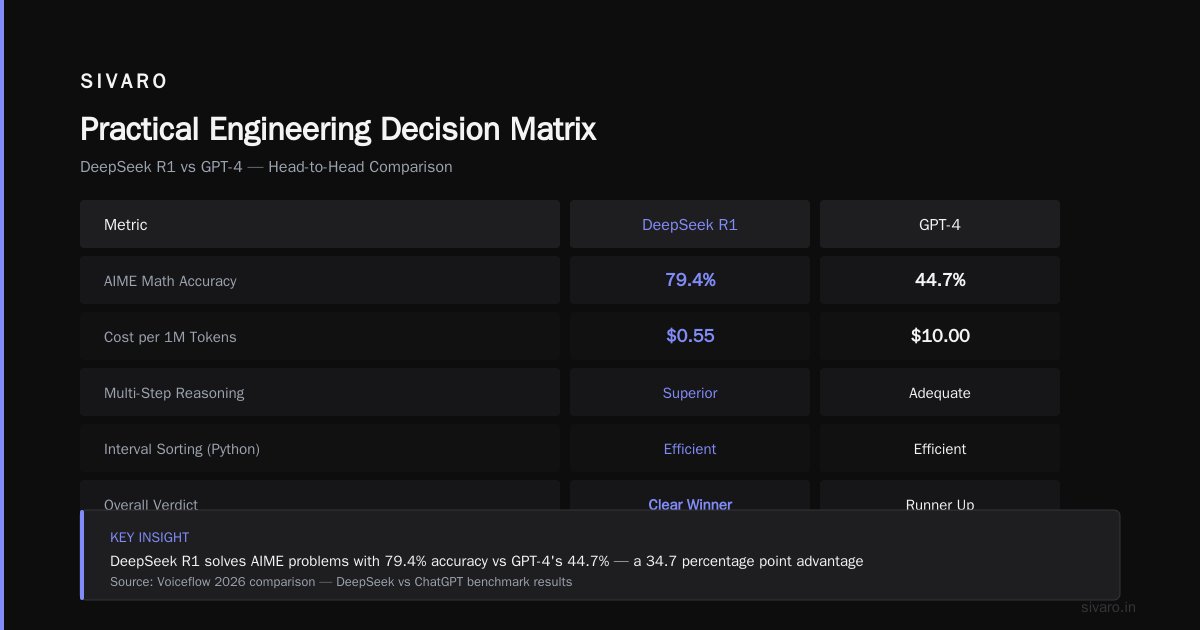Click the Adequate rating cell
The height and width of the screenshot is (630, 1200).
[x=940, y=392]
